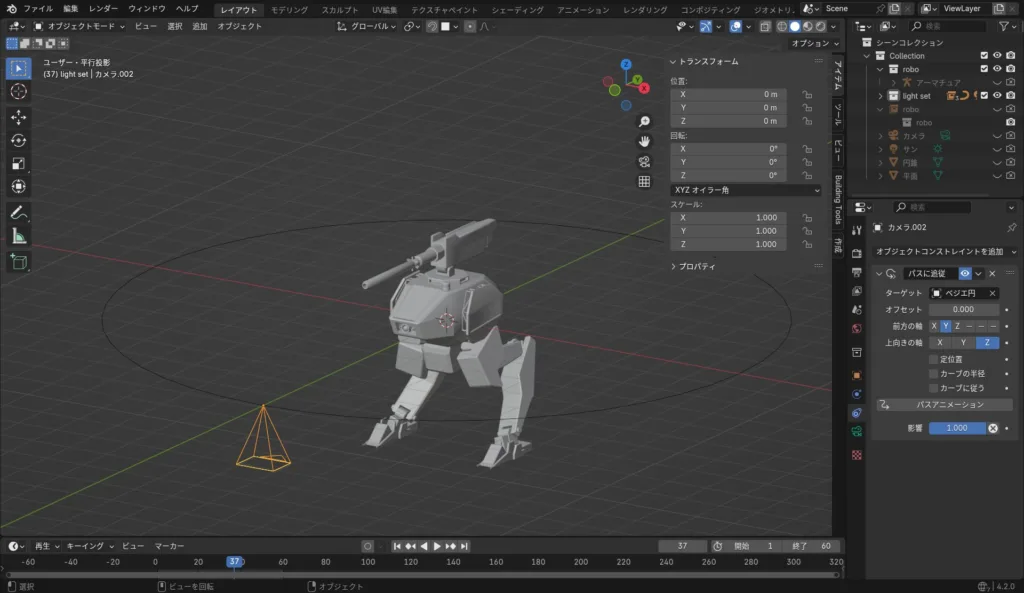1024x593 pixels.
Task: Enable the 定位置 checkbox
Action: (934, 358)
